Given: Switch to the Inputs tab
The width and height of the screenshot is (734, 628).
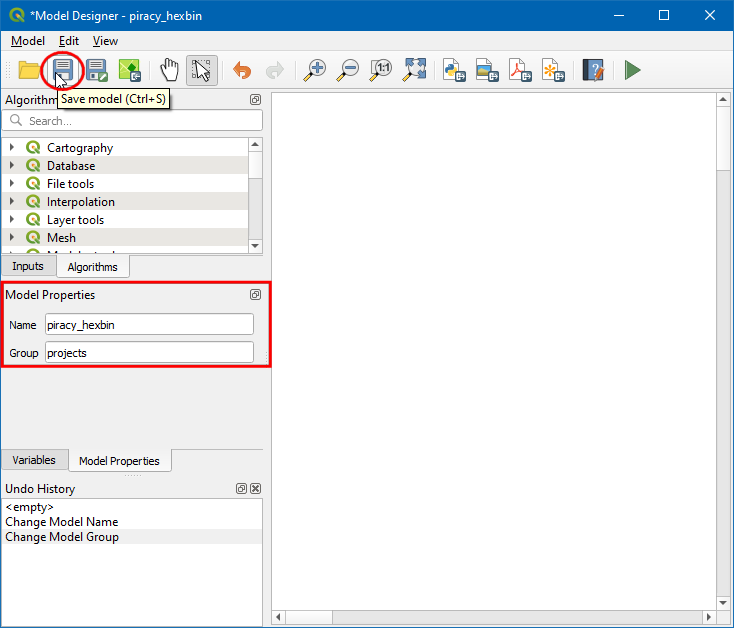Looking at the screenshot, I should [28, 266].
